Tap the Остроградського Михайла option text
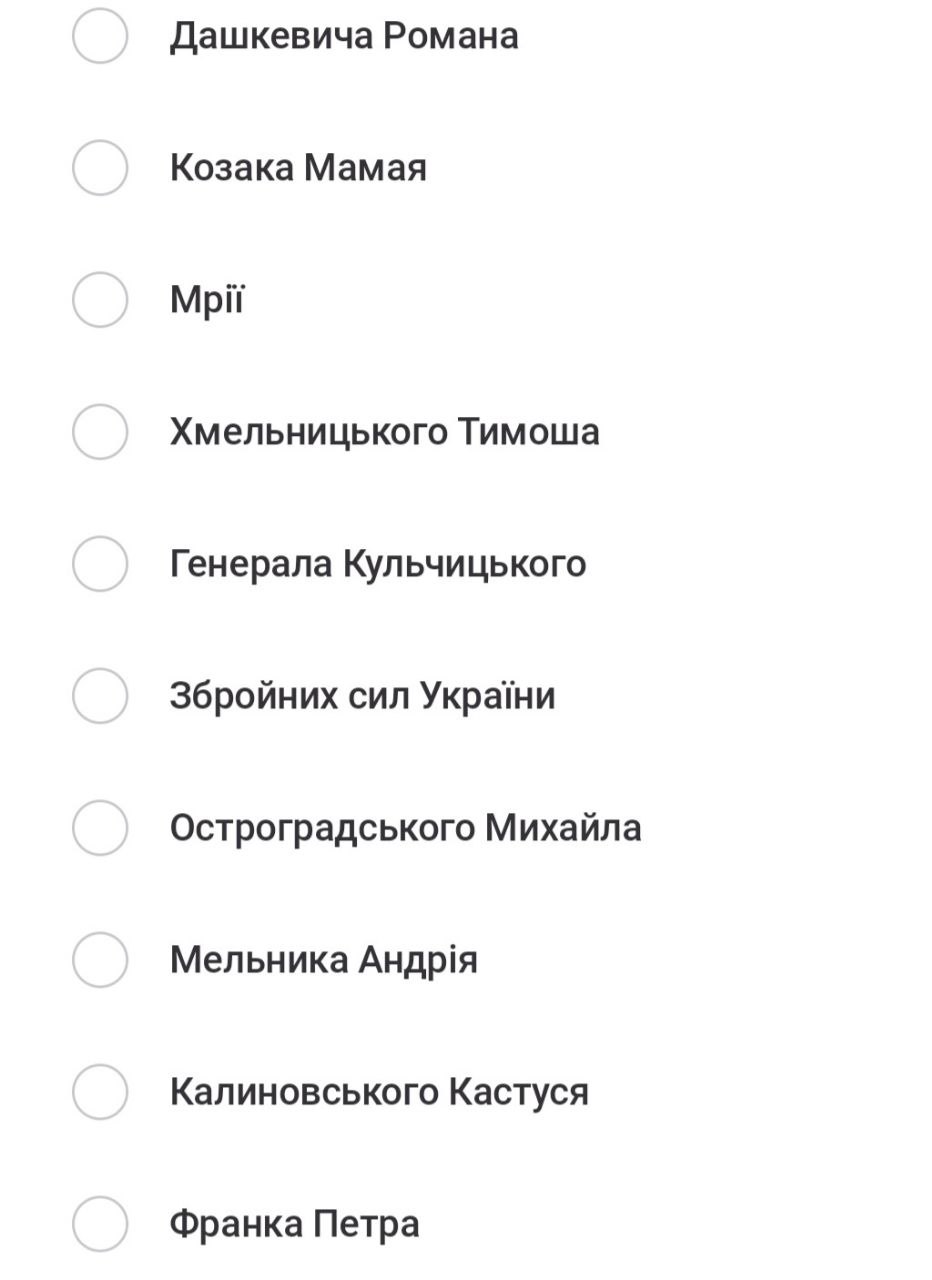932x1280 pixels. coord(405,828)
